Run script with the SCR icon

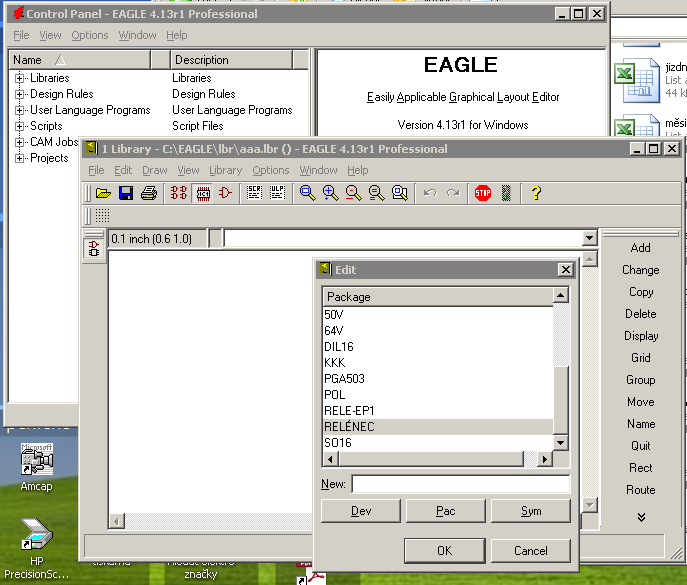click(254, 193)
